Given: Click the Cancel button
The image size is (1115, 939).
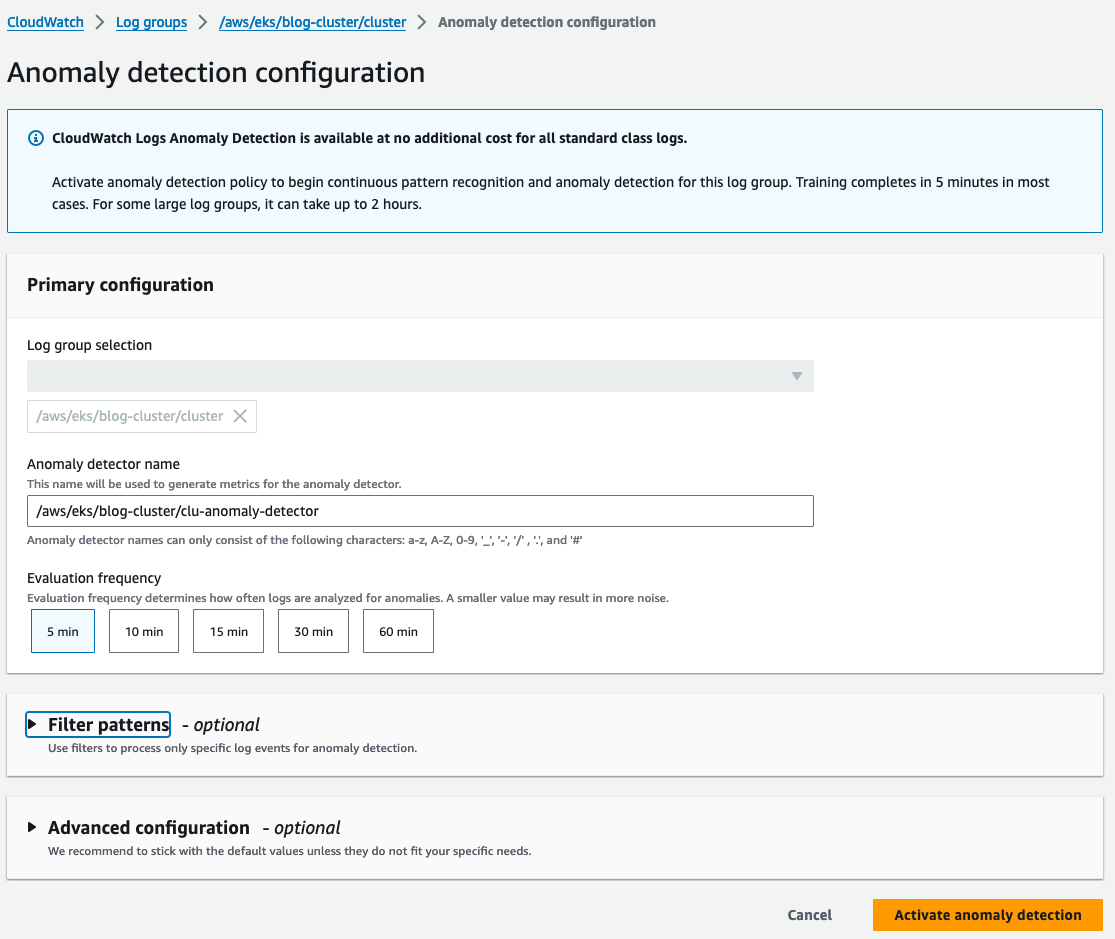Looking at the screenshot, I should pos(809,914).
